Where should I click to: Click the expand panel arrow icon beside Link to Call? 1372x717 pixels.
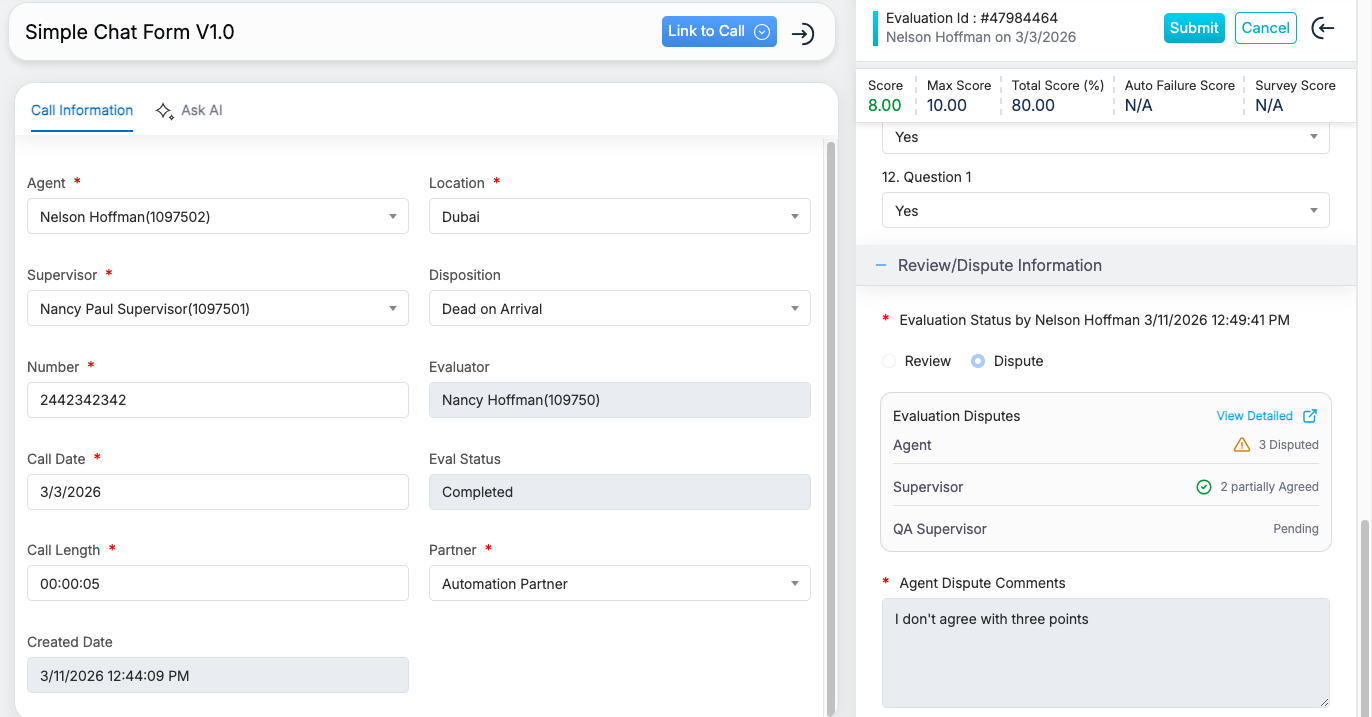tap(802, 33)
